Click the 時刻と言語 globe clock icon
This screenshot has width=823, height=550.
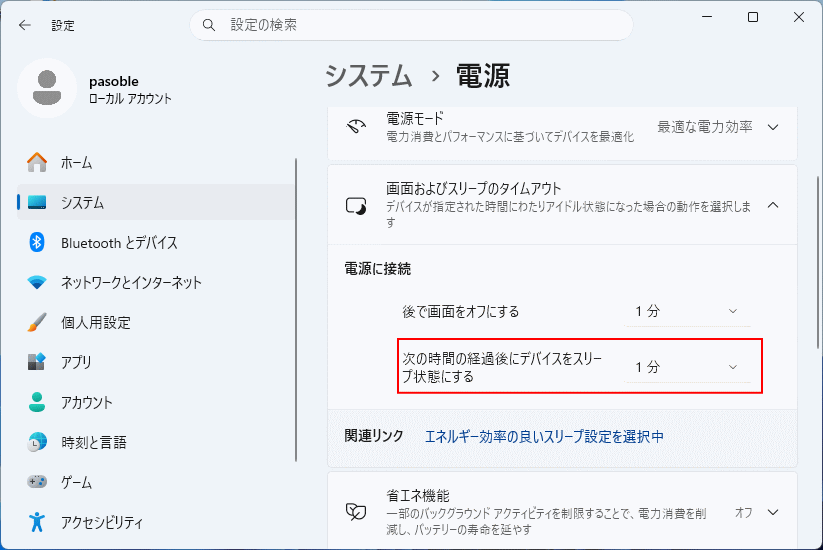pyautogui.click(x=37, y=442)
